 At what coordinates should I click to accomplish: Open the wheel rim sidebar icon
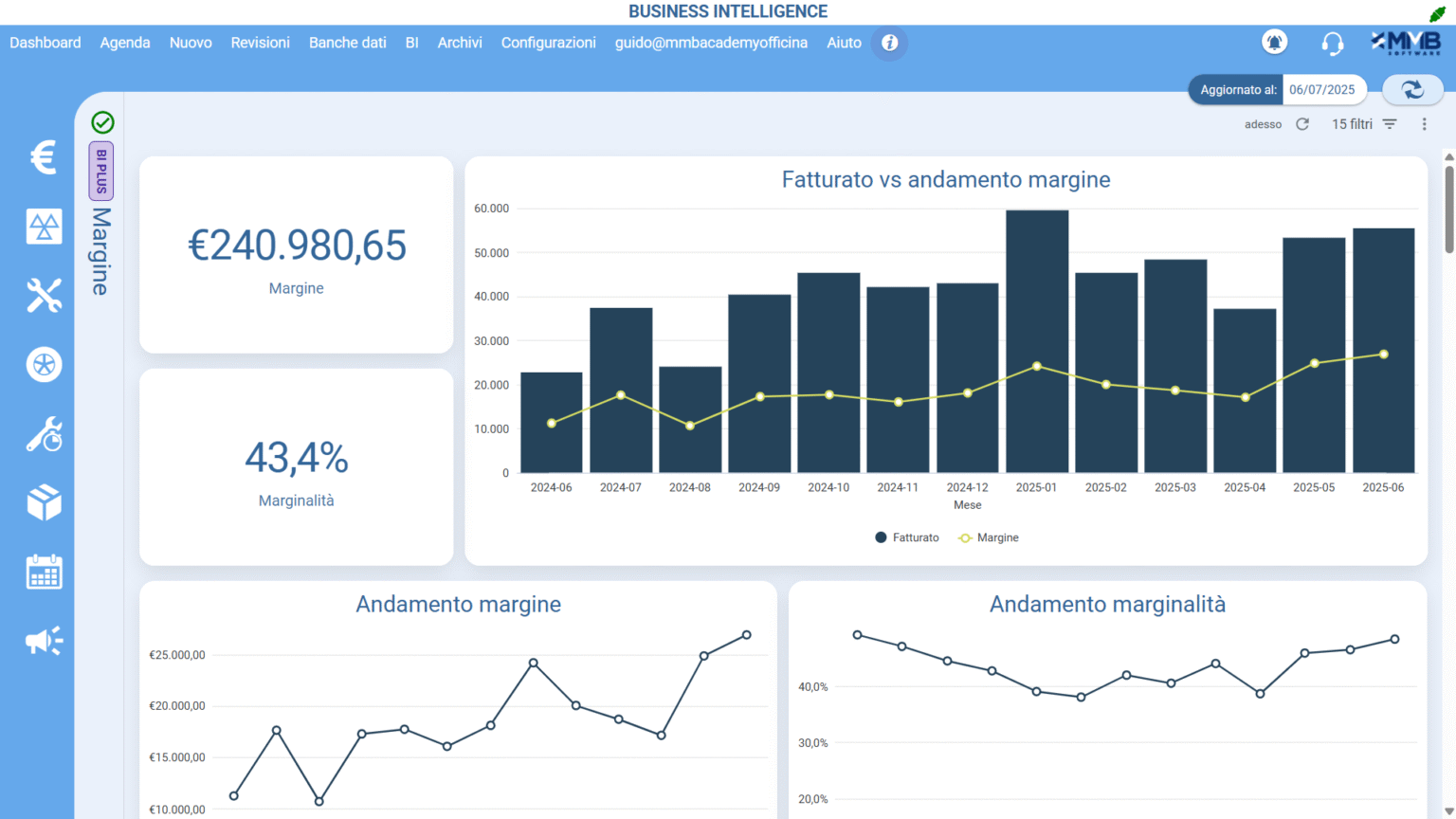tap(44, 365)
